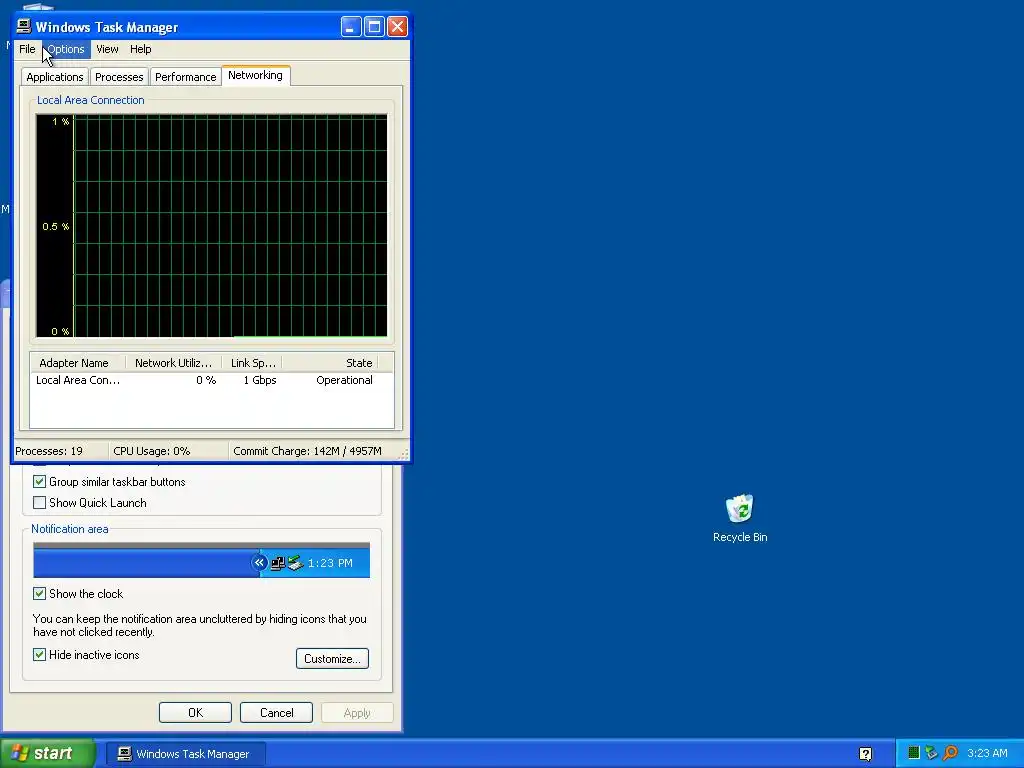Click the chevron arrow in notification area preview
The image size is (1024, 768).
[259, 562]
